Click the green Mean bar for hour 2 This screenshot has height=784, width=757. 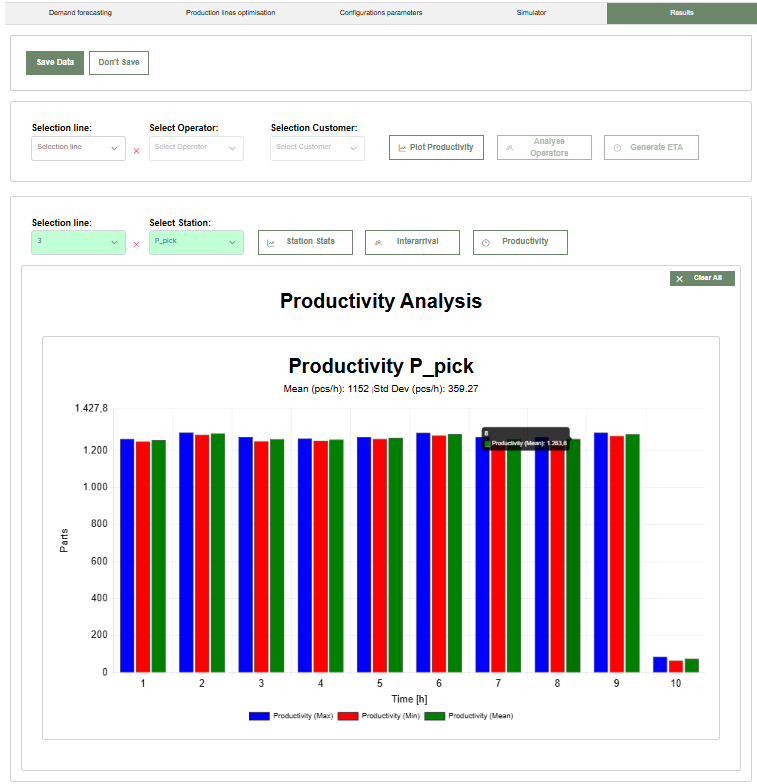coord(218,553)
